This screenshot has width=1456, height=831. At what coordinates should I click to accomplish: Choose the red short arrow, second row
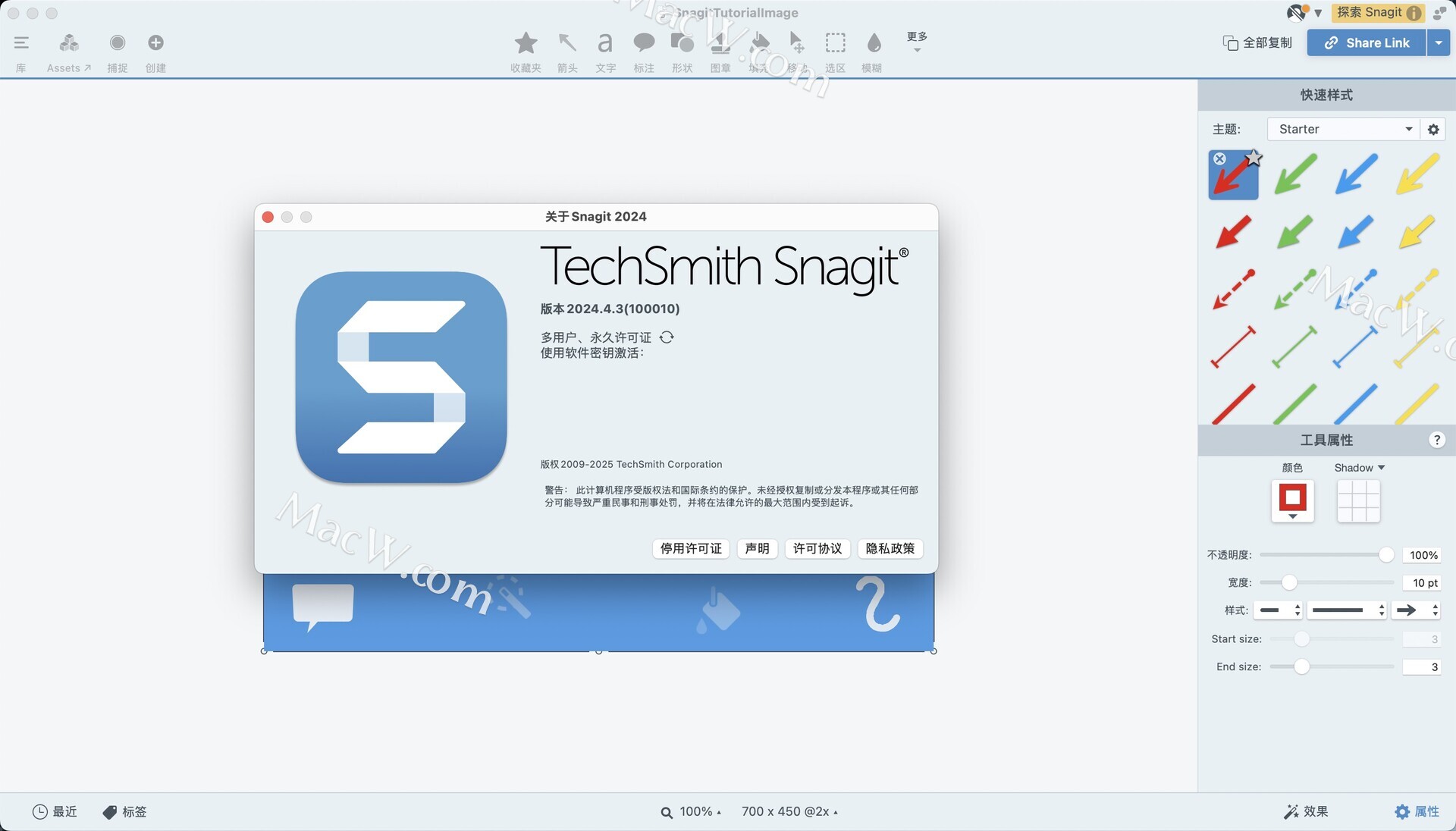tap(1234, 232)
